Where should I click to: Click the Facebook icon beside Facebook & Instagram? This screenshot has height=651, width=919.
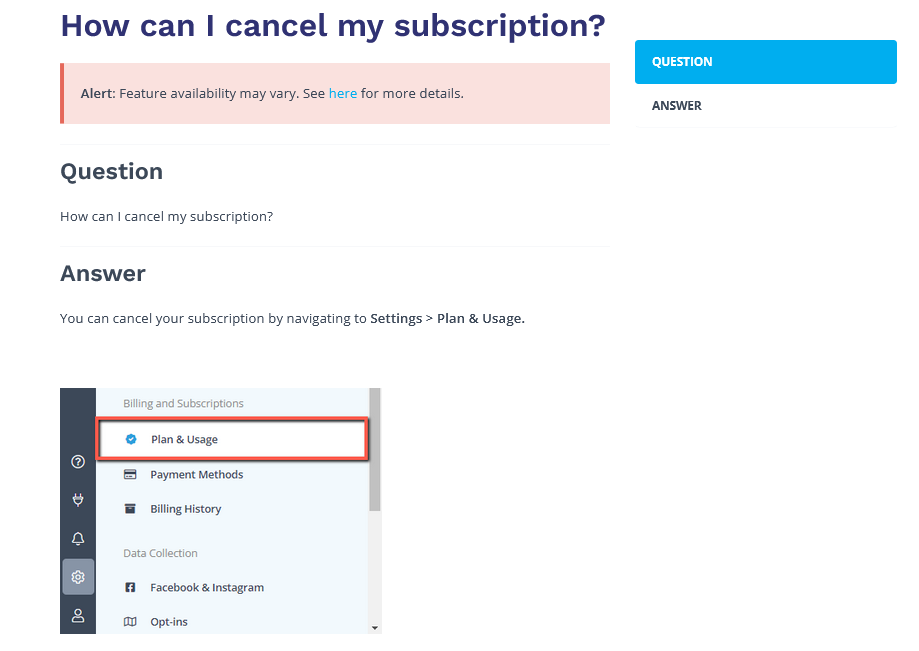click(x=131, y=587)
